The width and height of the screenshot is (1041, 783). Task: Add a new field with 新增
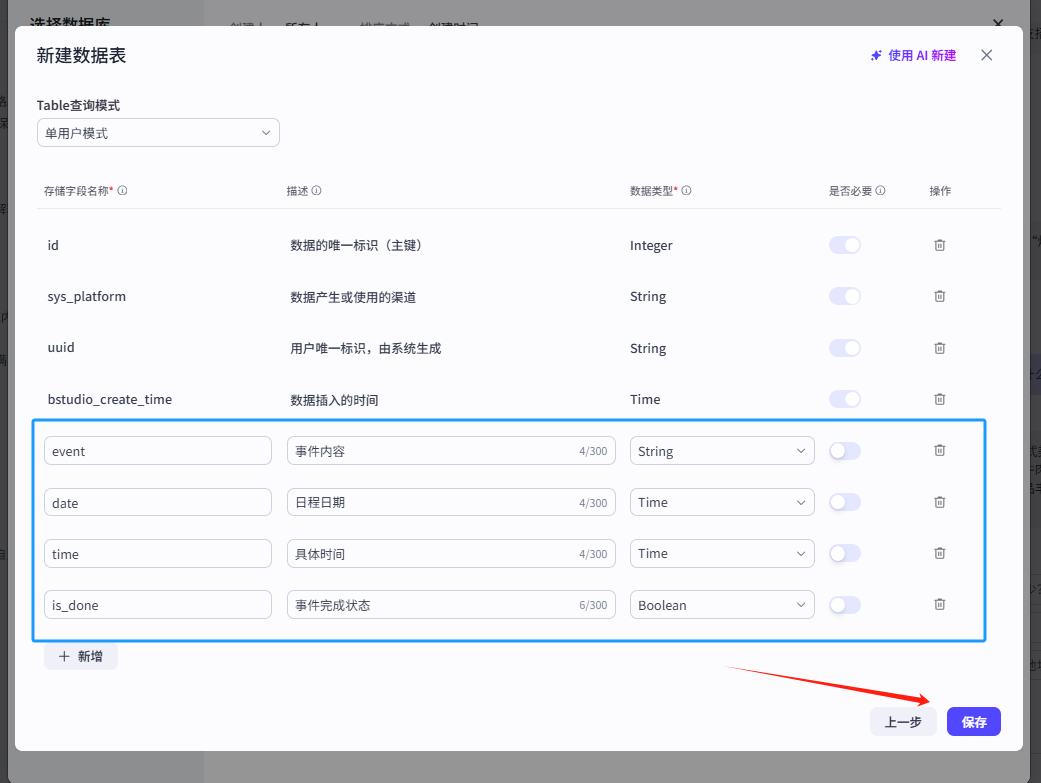[81, 656]
